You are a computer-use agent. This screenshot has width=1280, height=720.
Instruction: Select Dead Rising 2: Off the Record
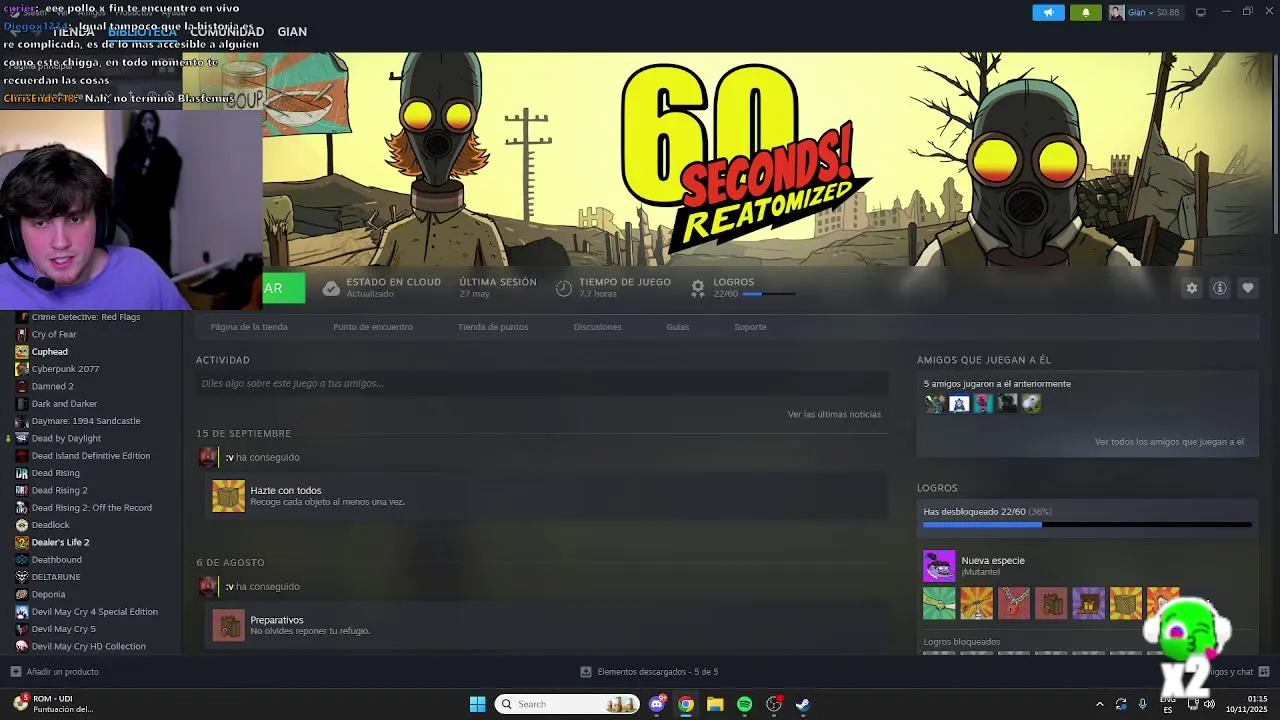click(91, 508)
